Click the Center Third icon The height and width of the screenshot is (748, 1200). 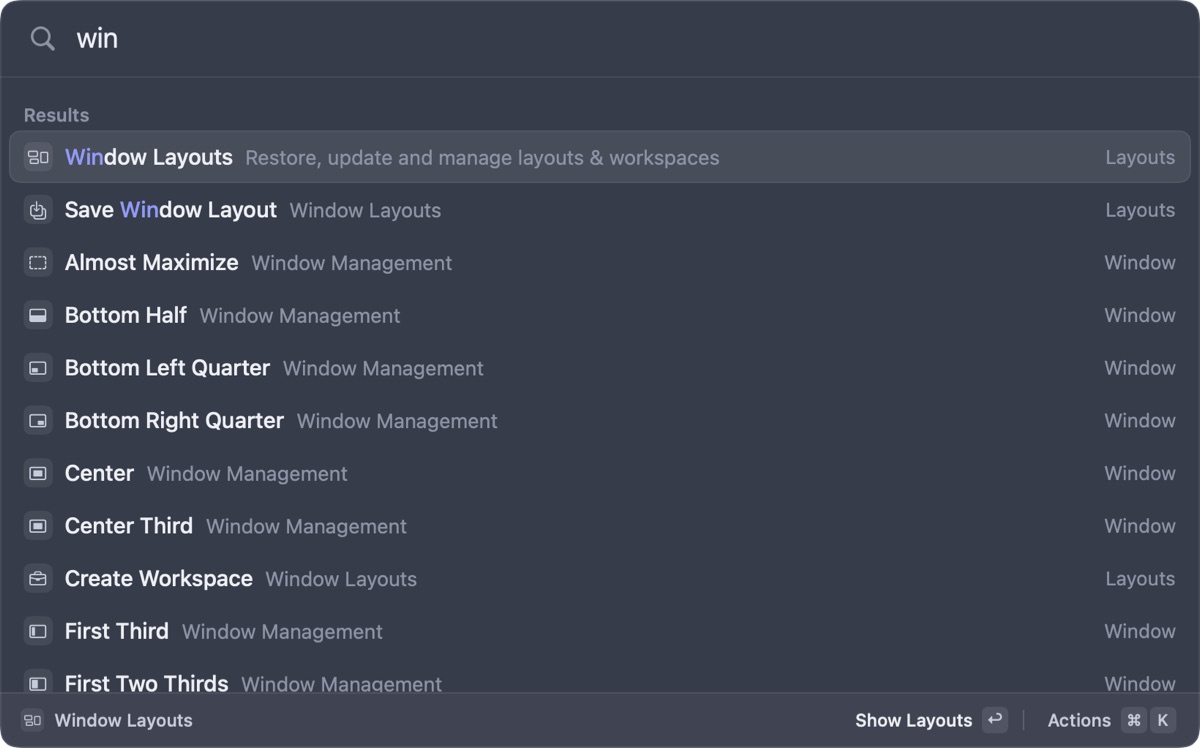tap(38, 526)
